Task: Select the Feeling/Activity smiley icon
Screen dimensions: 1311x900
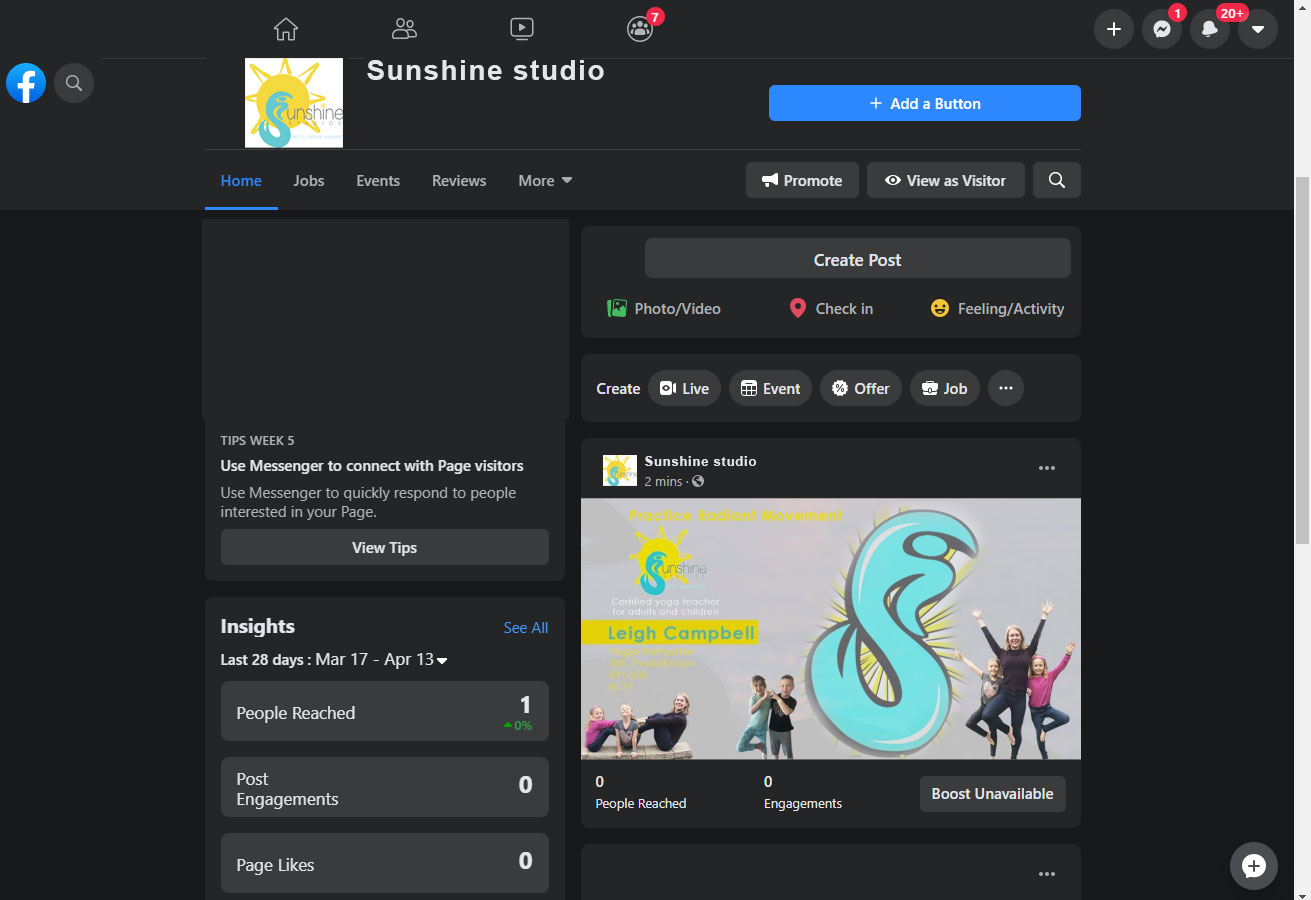Action: (940, 308)
